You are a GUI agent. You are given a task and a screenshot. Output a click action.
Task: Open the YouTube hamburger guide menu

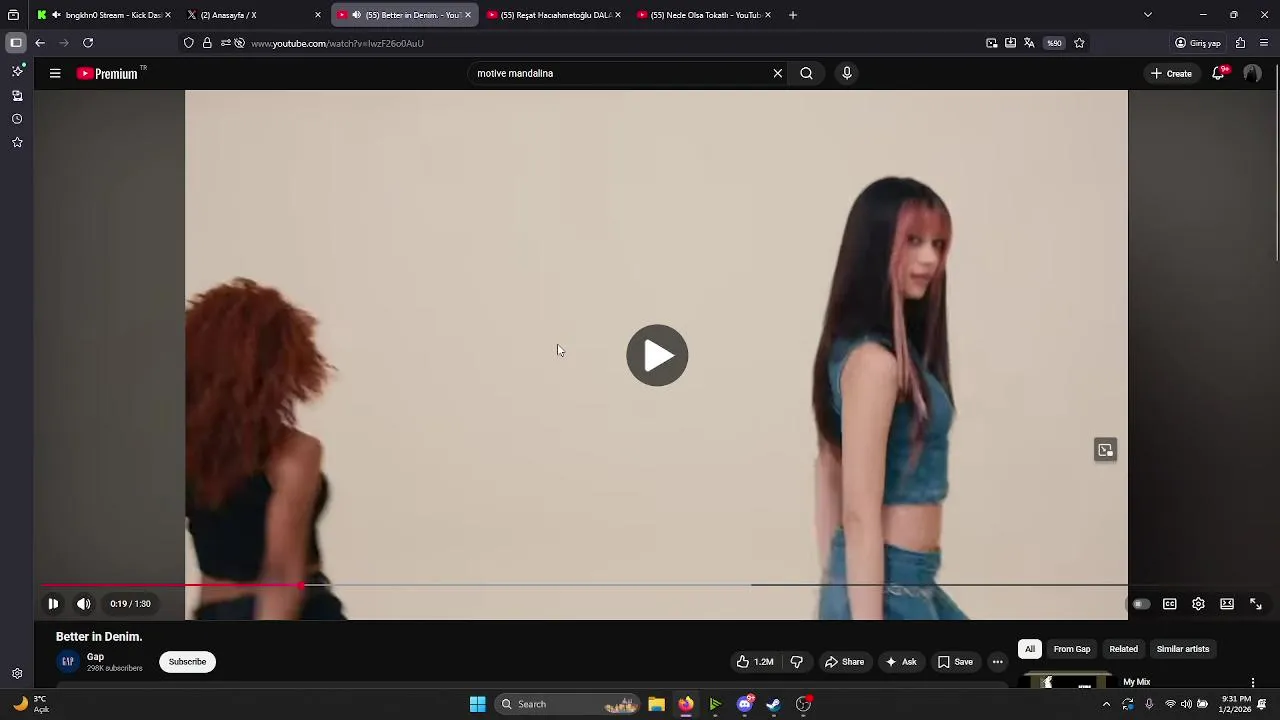pos(55,73)
